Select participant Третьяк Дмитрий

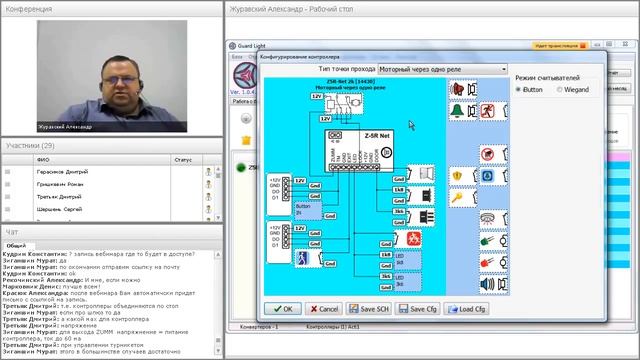[x=59, y=197]
